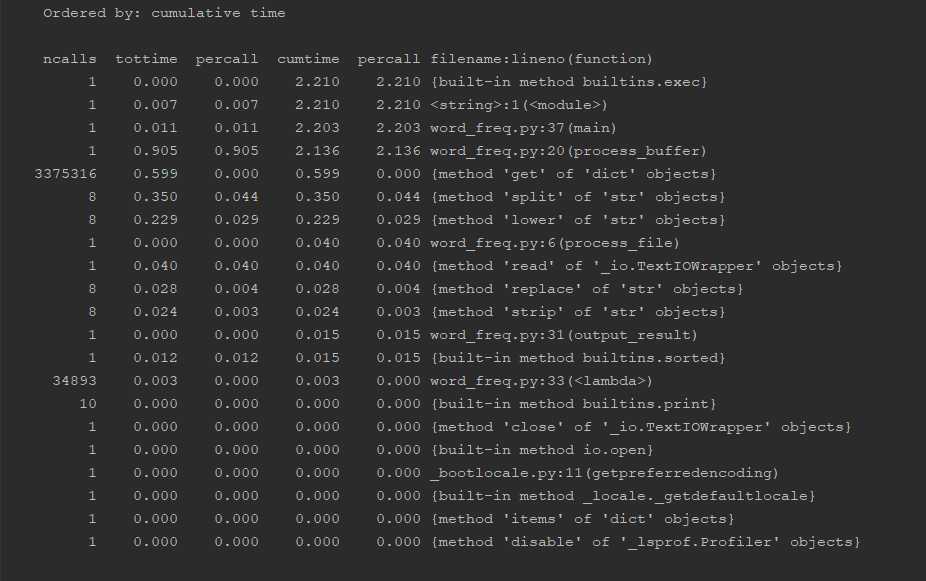The image size is (926, 581).
Task: Click the builtins.exec row entry
Action: (x=569, y=82)
